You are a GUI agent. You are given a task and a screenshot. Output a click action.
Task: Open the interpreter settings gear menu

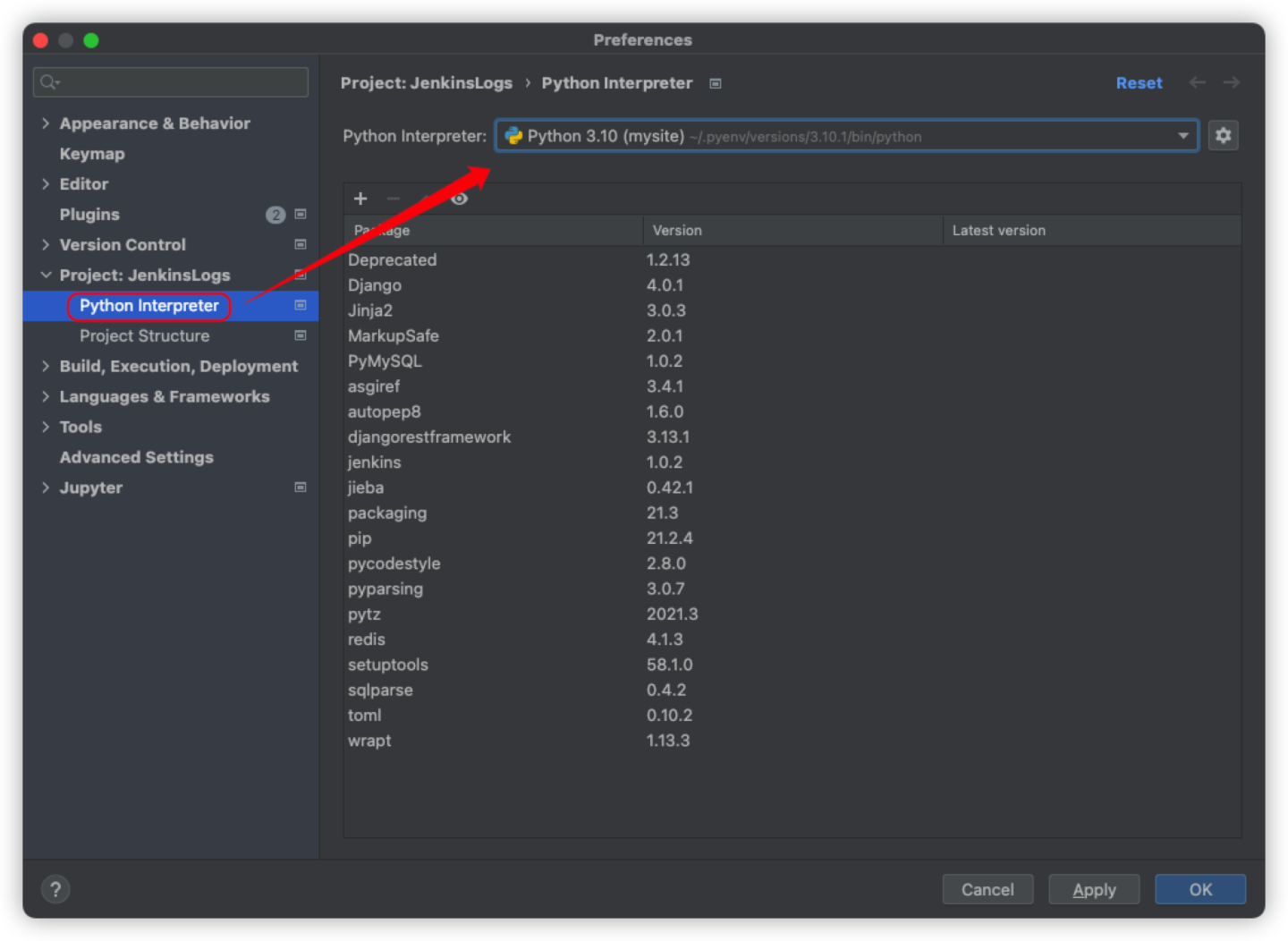click(1223, 136)
